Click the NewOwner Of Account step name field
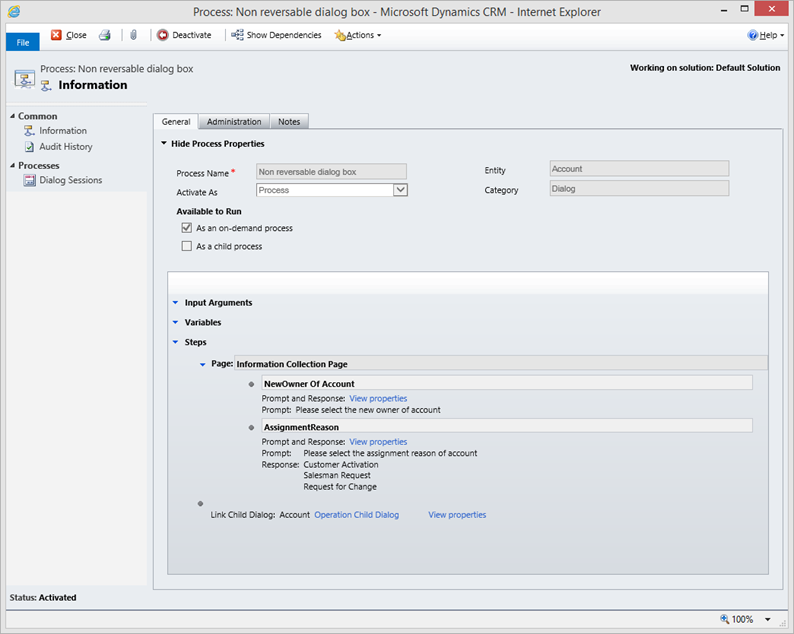 coord(507,383)
